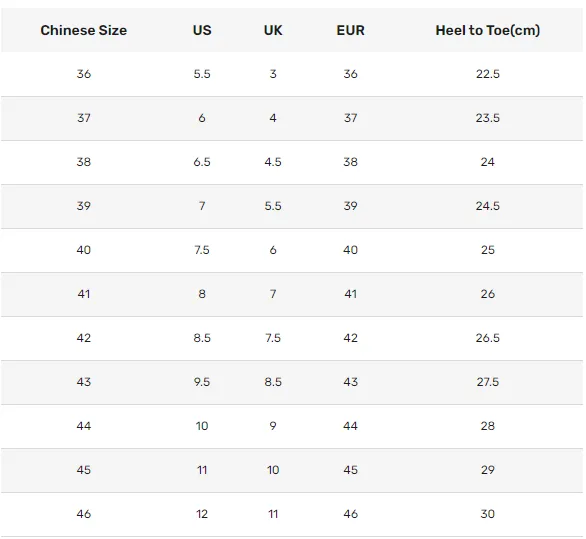Select EUR size 41 cell
Screen dimensions: 586x539
point(351,294)
